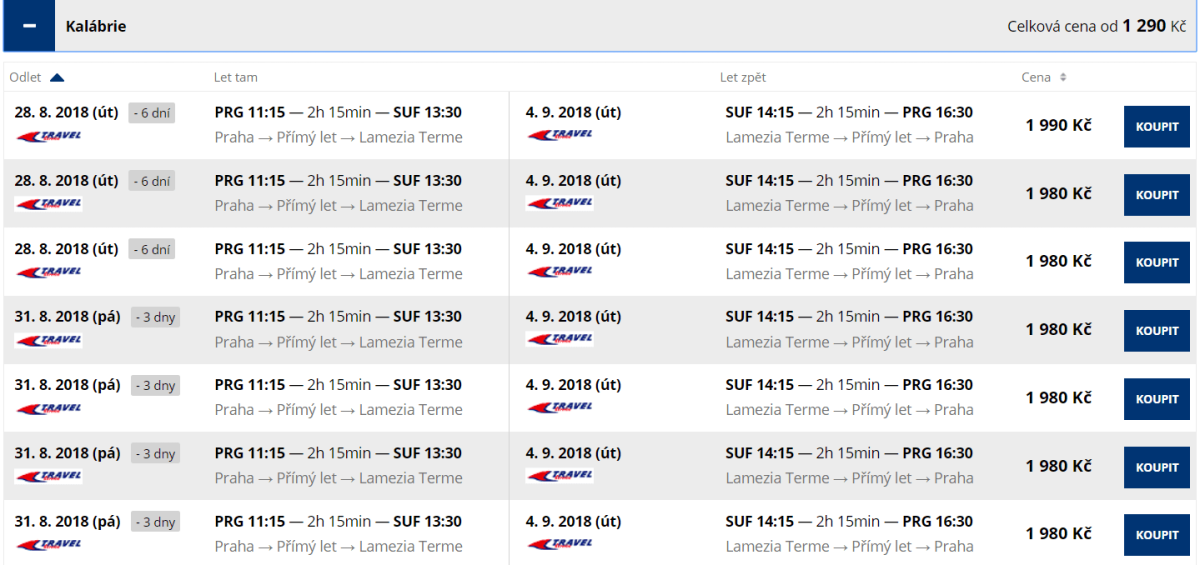Click Travel Service logo under first row departure

pos(49,136)
